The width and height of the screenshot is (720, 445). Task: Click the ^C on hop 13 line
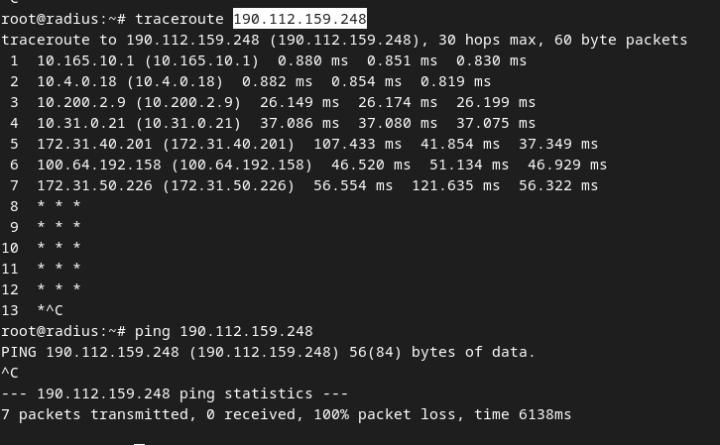point(54,310)
